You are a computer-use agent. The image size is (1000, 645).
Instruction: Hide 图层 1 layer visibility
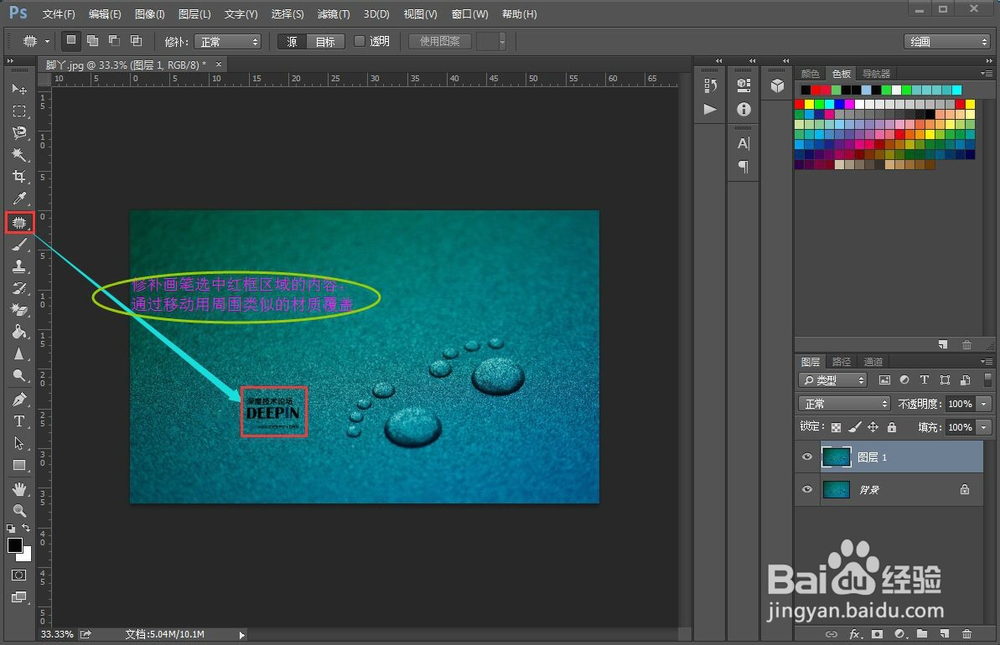(x=807, y=457)
